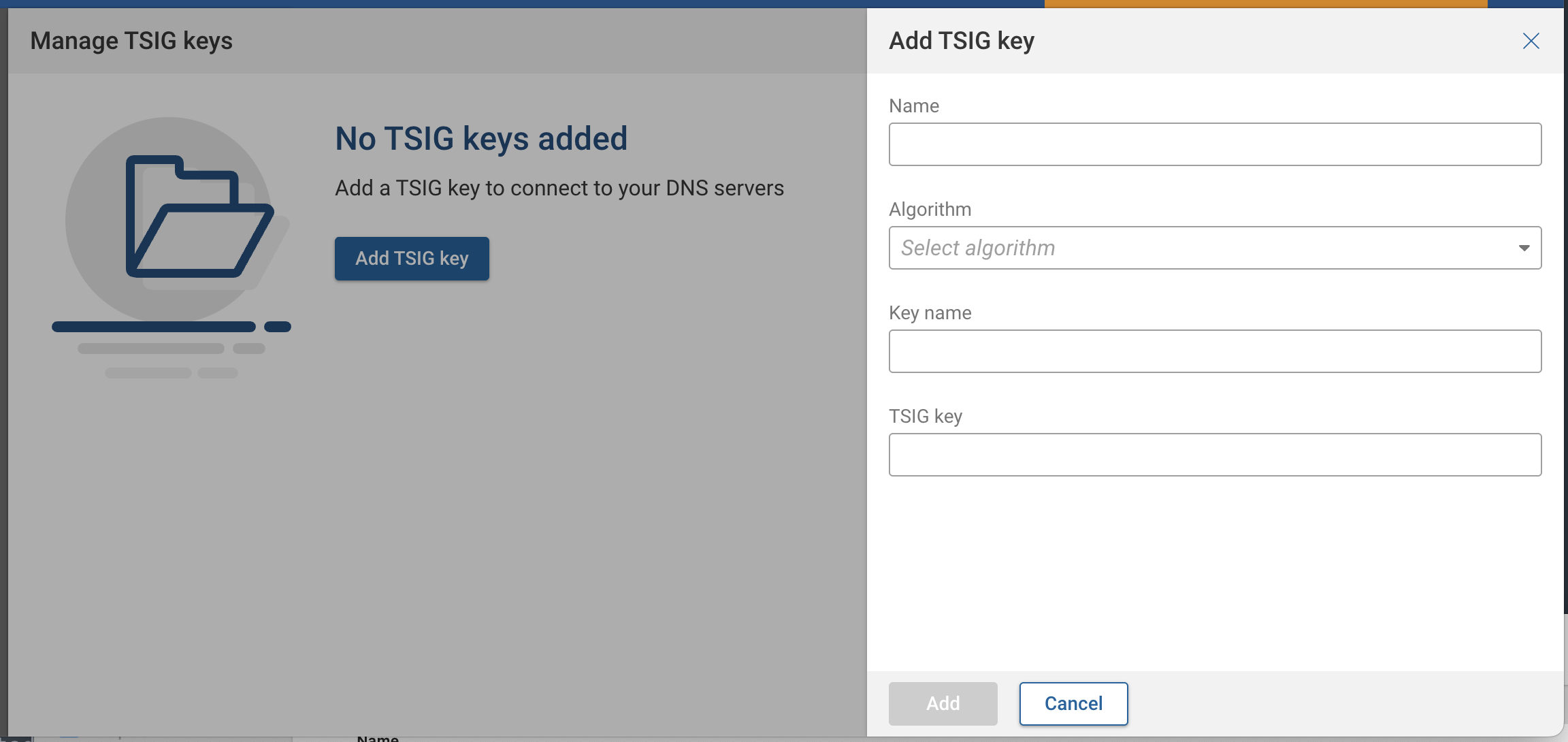Focus the TSIG key input field
Image resolution: width=1568 pixels, height=742 pixels.
tap(1215, 454)
